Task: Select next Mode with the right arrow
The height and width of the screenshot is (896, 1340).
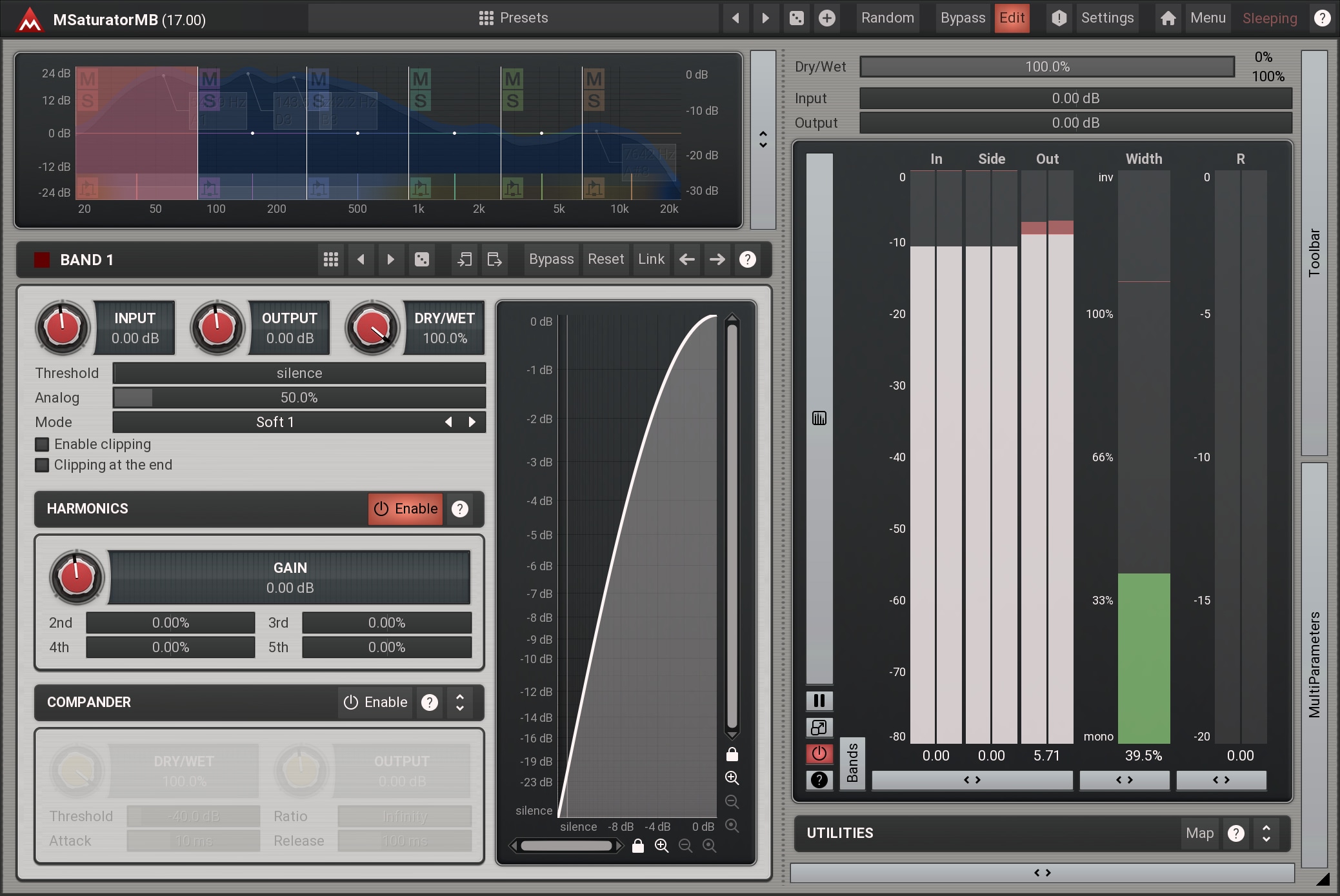Action: (x=472, y=422)
